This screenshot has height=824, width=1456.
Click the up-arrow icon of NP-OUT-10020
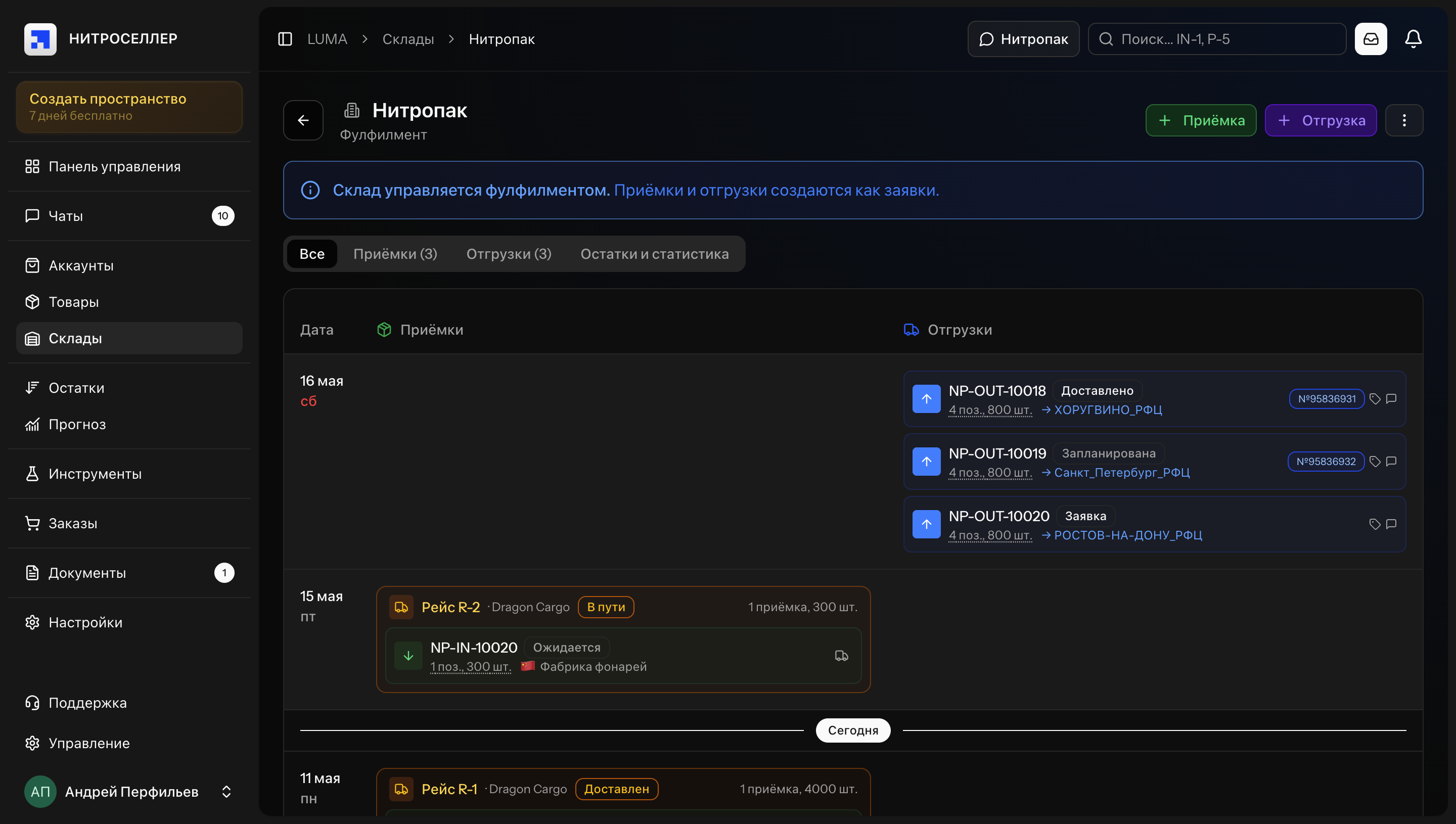(x=926, y=525)
